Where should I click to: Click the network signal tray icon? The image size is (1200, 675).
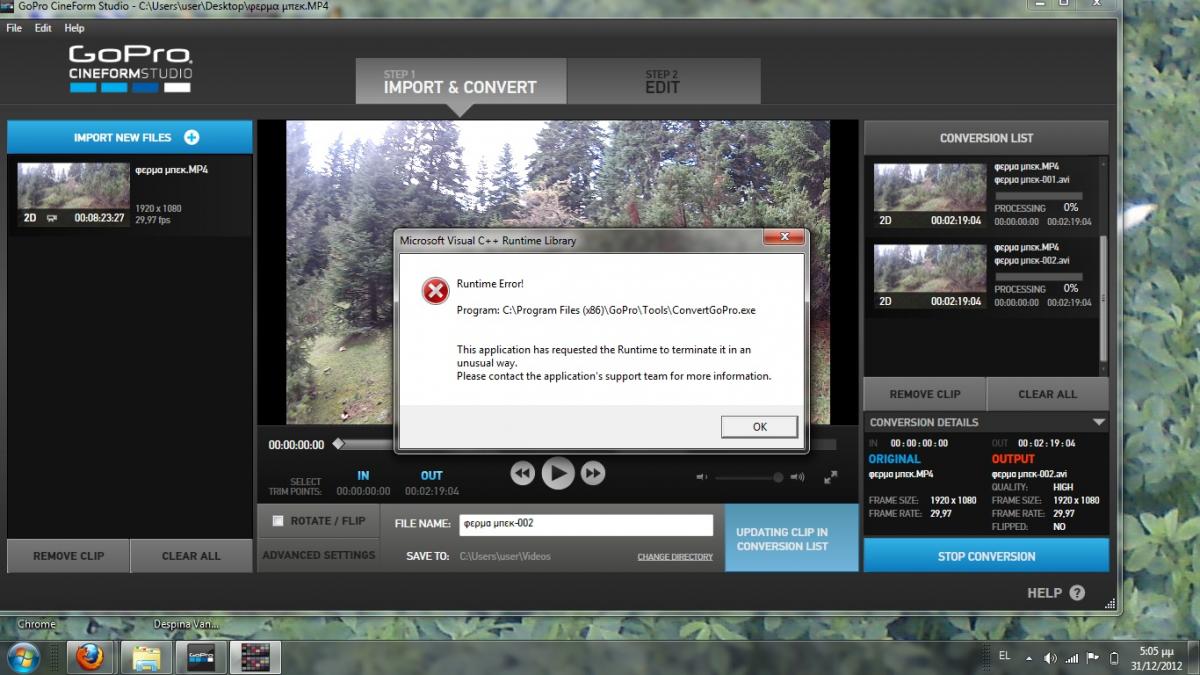[1072, 658]
